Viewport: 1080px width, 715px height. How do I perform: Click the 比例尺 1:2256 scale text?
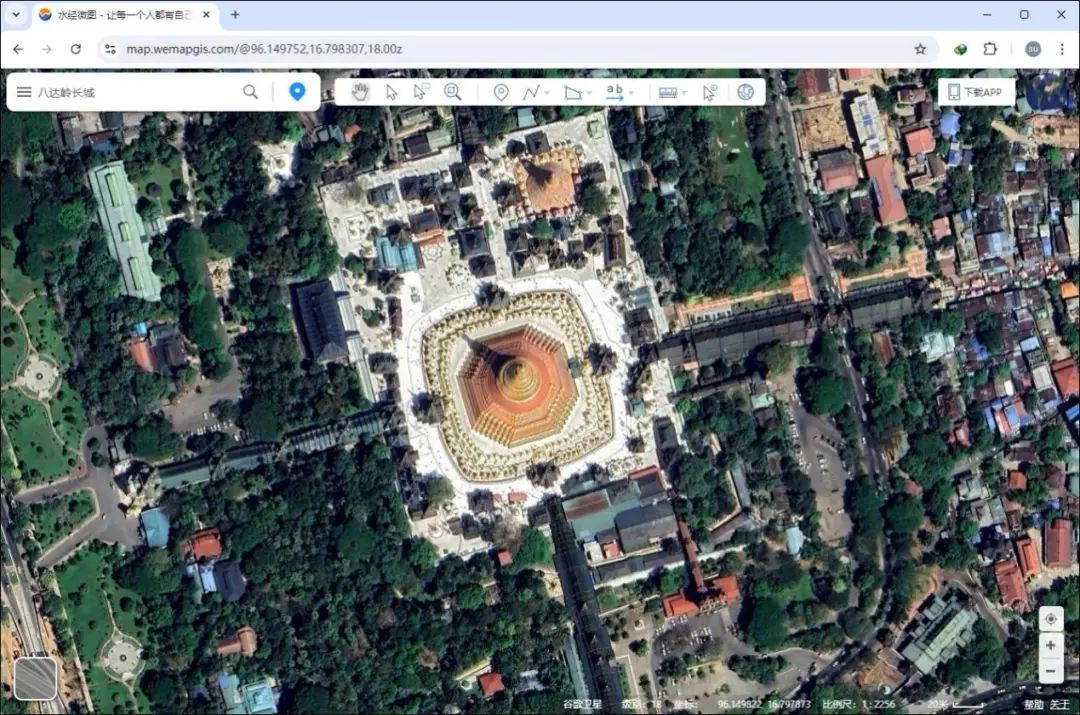[858, 705]
